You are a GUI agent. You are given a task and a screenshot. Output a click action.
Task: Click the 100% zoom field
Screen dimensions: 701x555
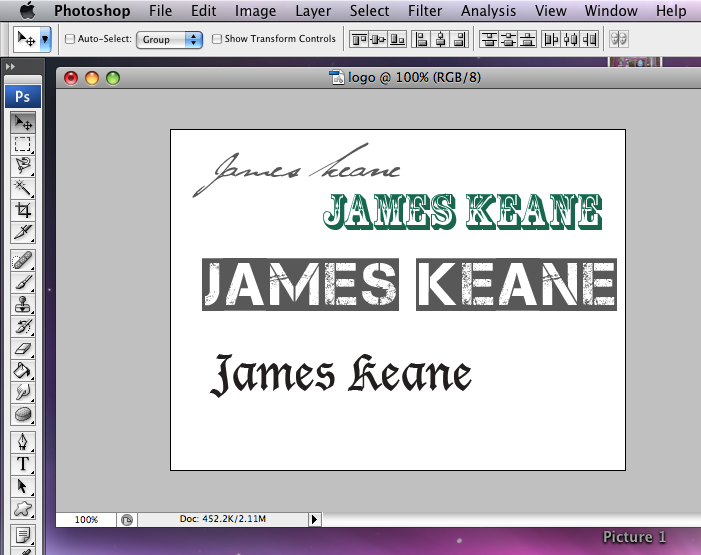(x=86, y=519)
